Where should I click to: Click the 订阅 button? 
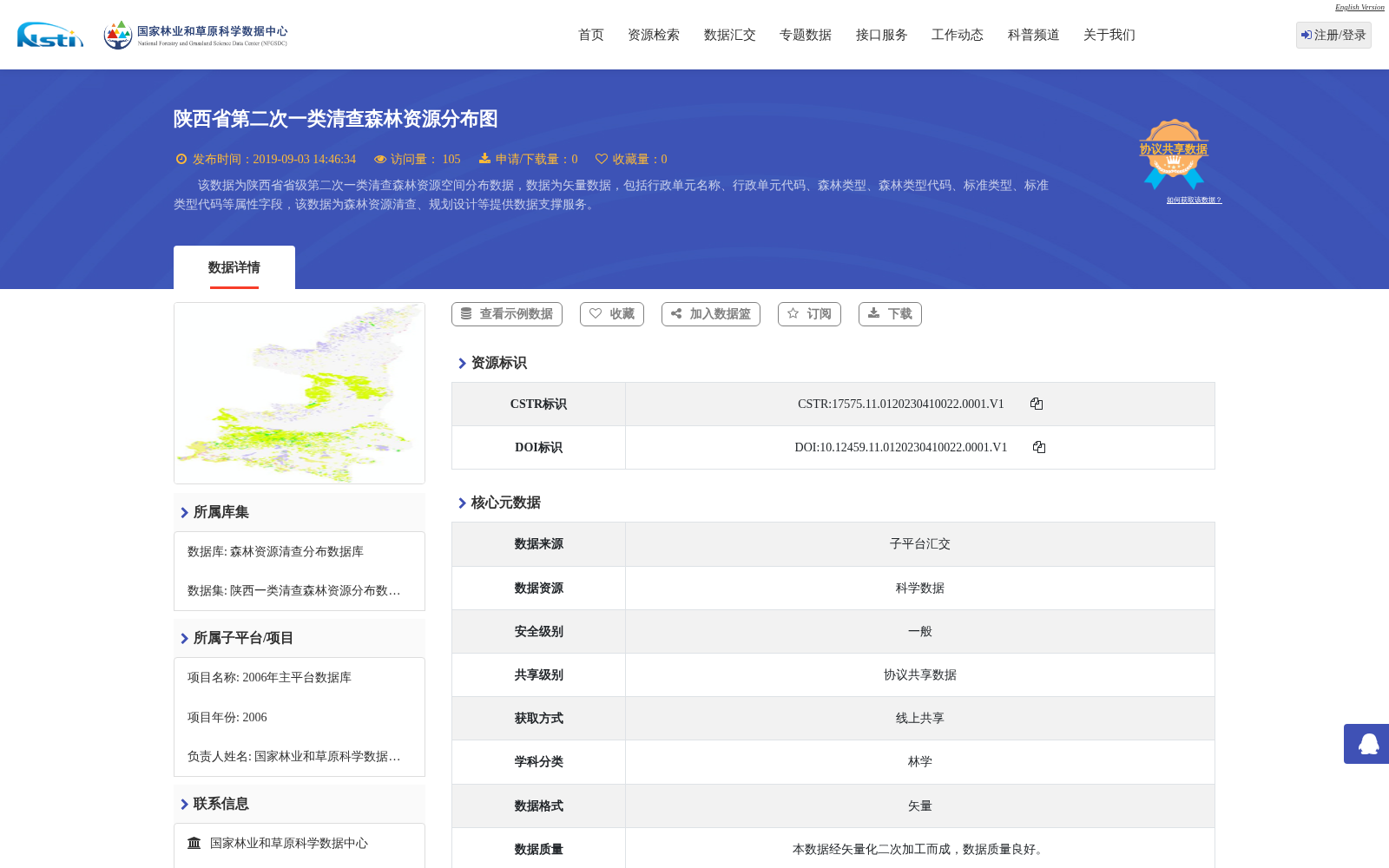point(809,314)
